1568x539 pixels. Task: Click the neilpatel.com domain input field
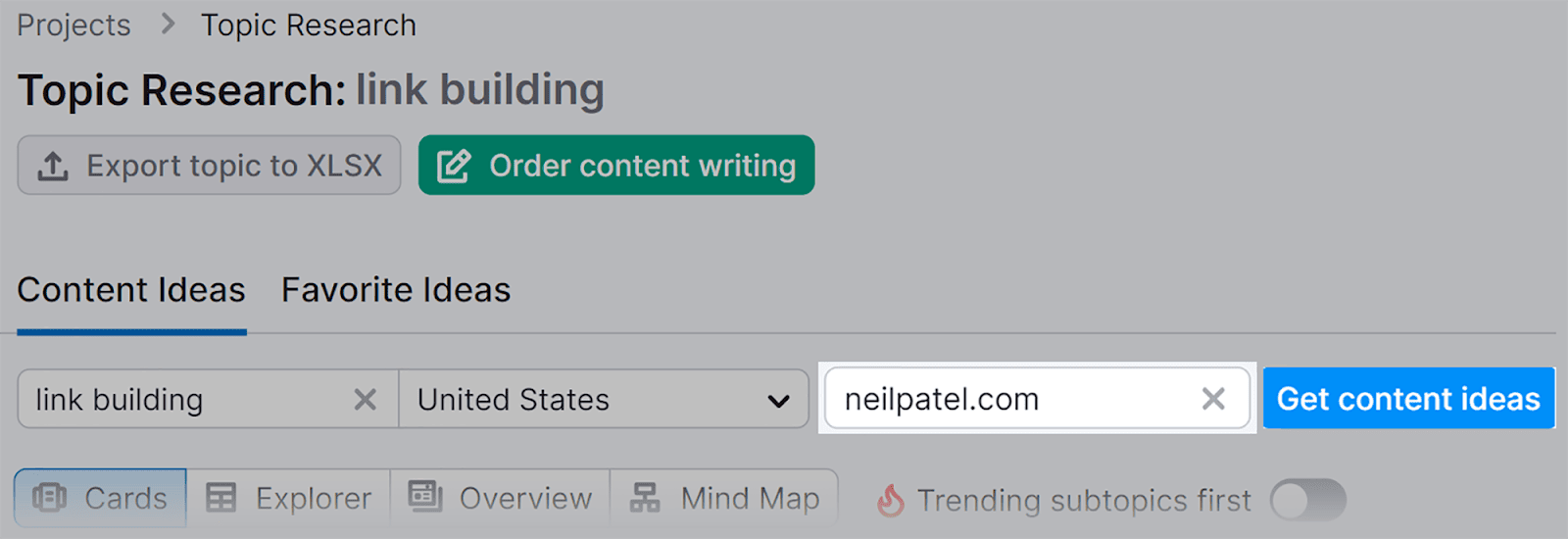click(1009, 399)
